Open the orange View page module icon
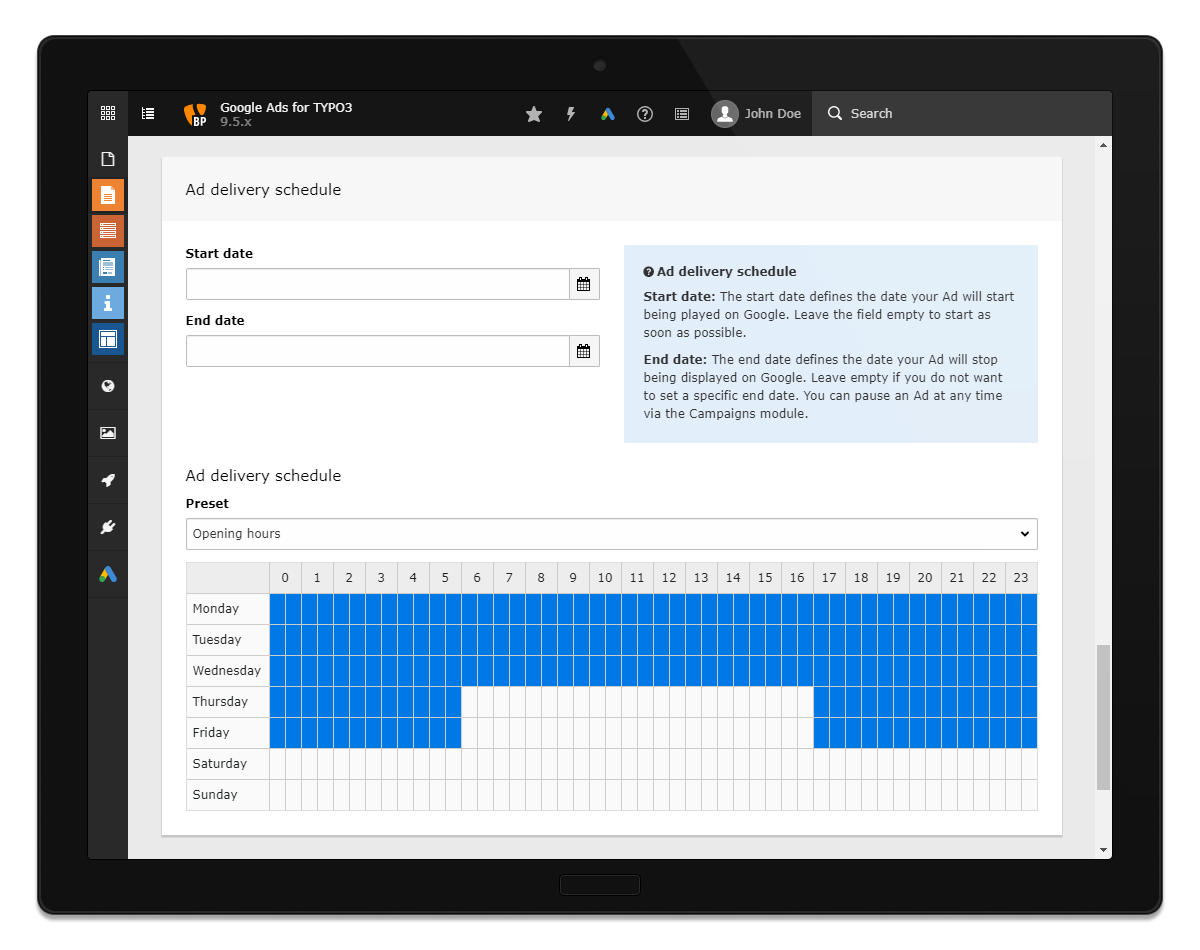Image resolution: width=1200 pixels, height=950 pixels. click(108, 195)
